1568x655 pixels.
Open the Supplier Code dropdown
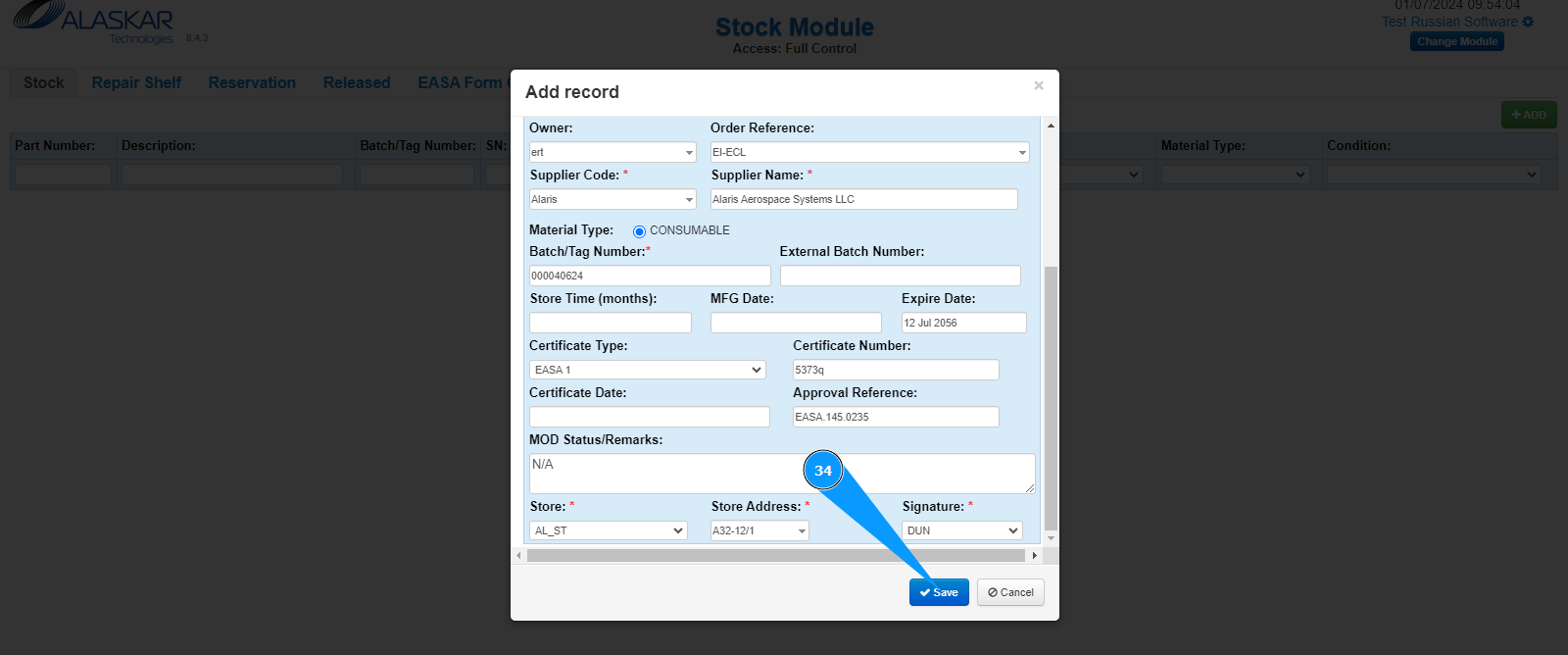(689, 200)
